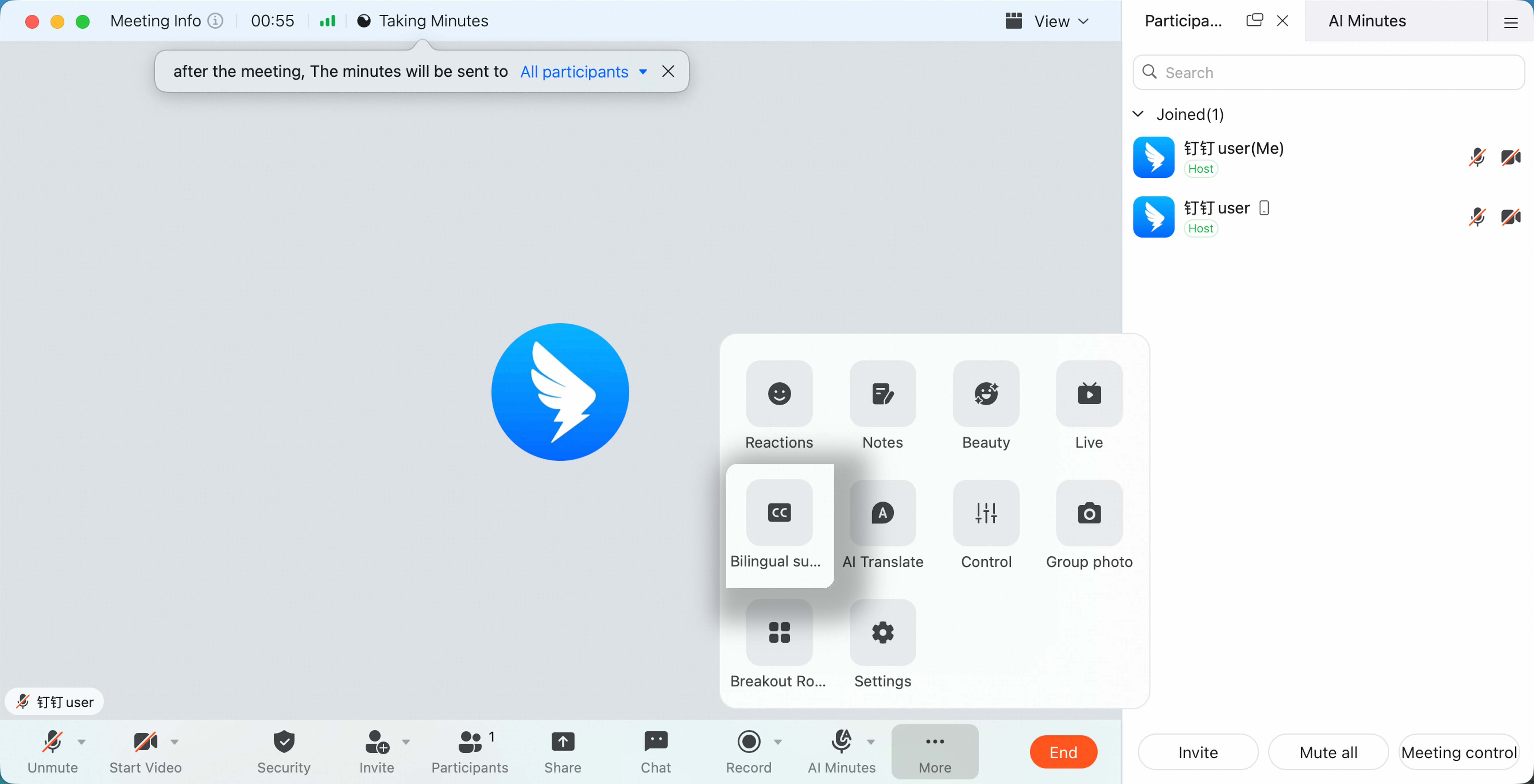Enable Bilingual subtitles

pyautogui.click(x=779, y=513)
